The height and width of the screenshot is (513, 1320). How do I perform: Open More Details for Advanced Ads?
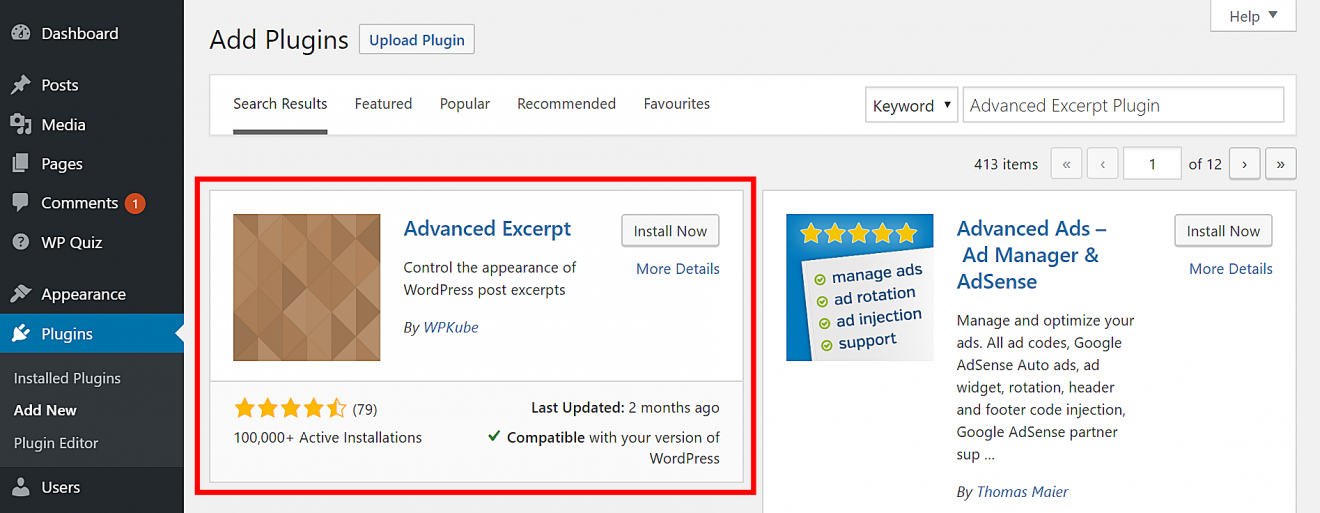[x=1230, y=268]
